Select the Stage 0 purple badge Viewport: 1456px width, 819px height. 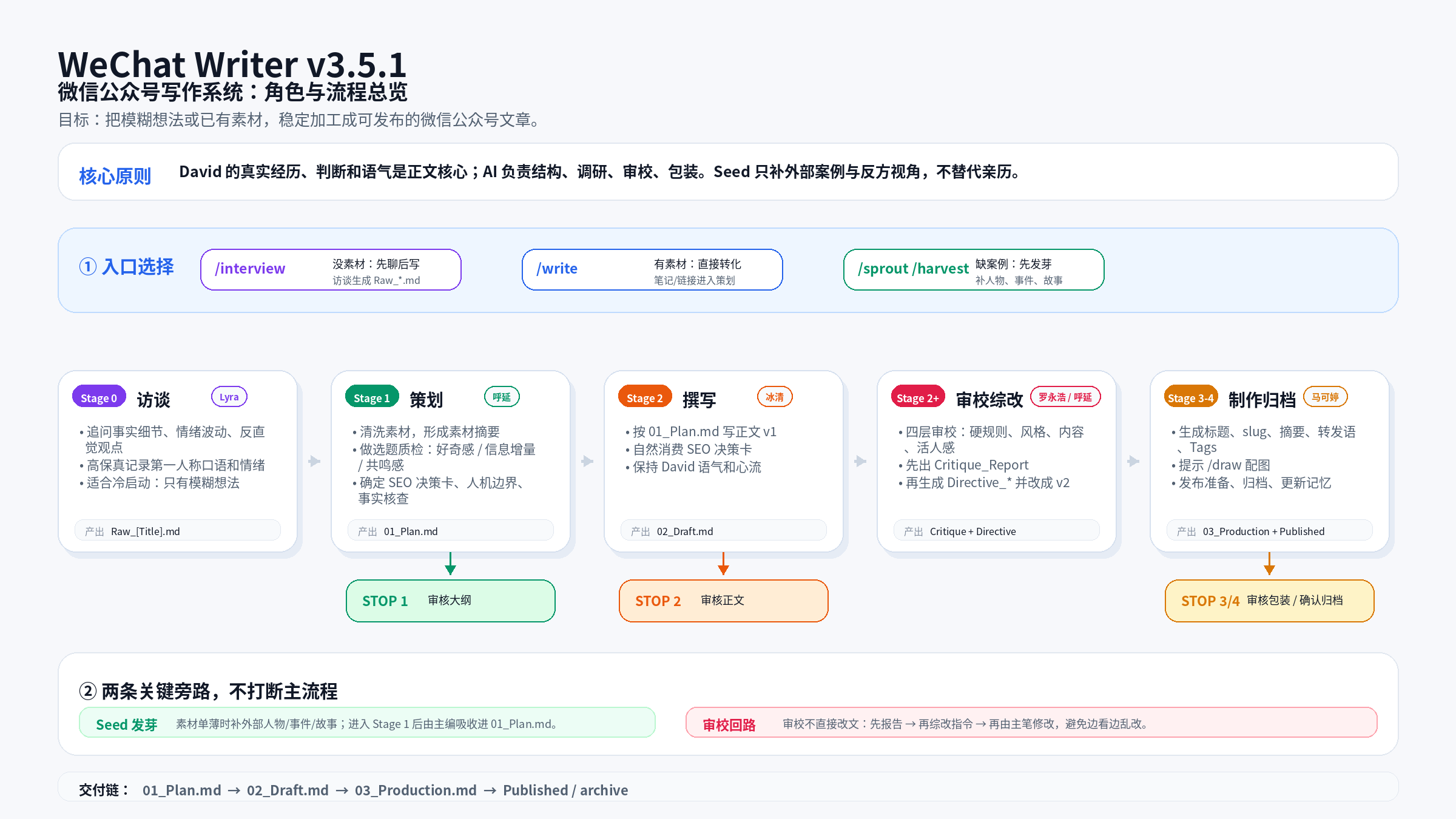pos(99,397)
